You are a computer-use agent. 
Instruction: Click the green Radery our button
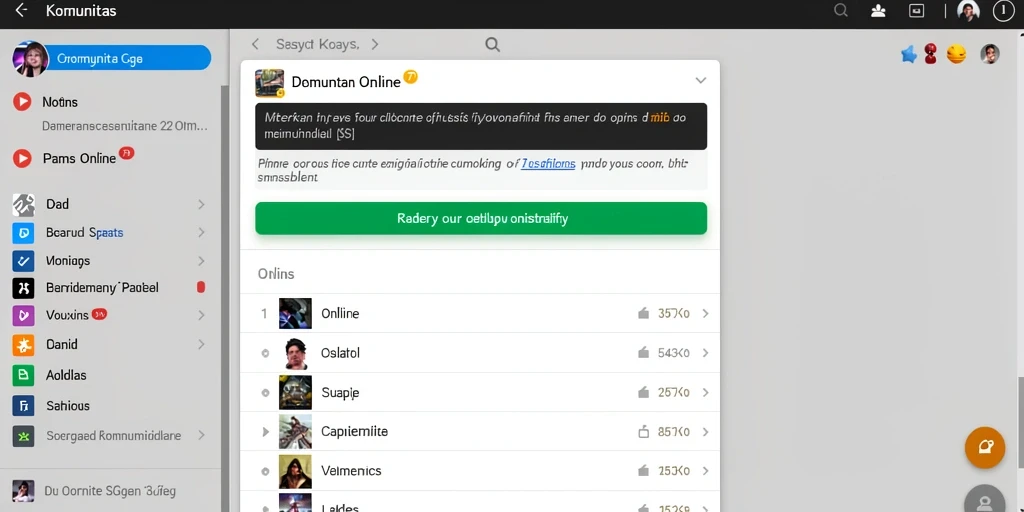pos(481,218)
